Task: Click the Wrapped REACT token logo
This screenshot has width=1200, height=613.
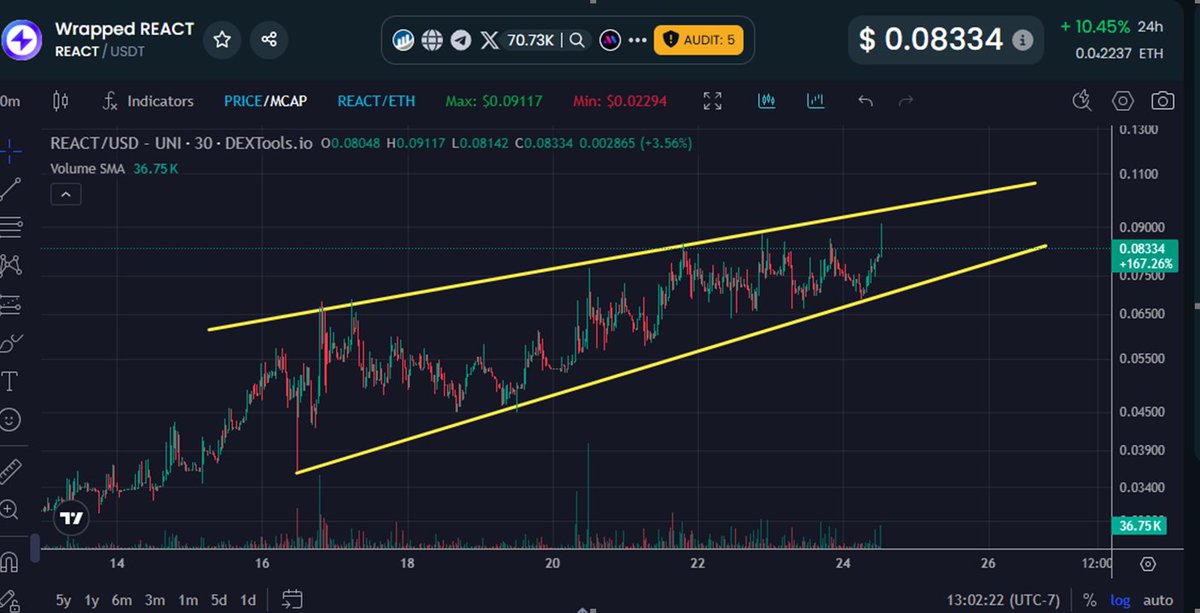Action: [21, 40]
